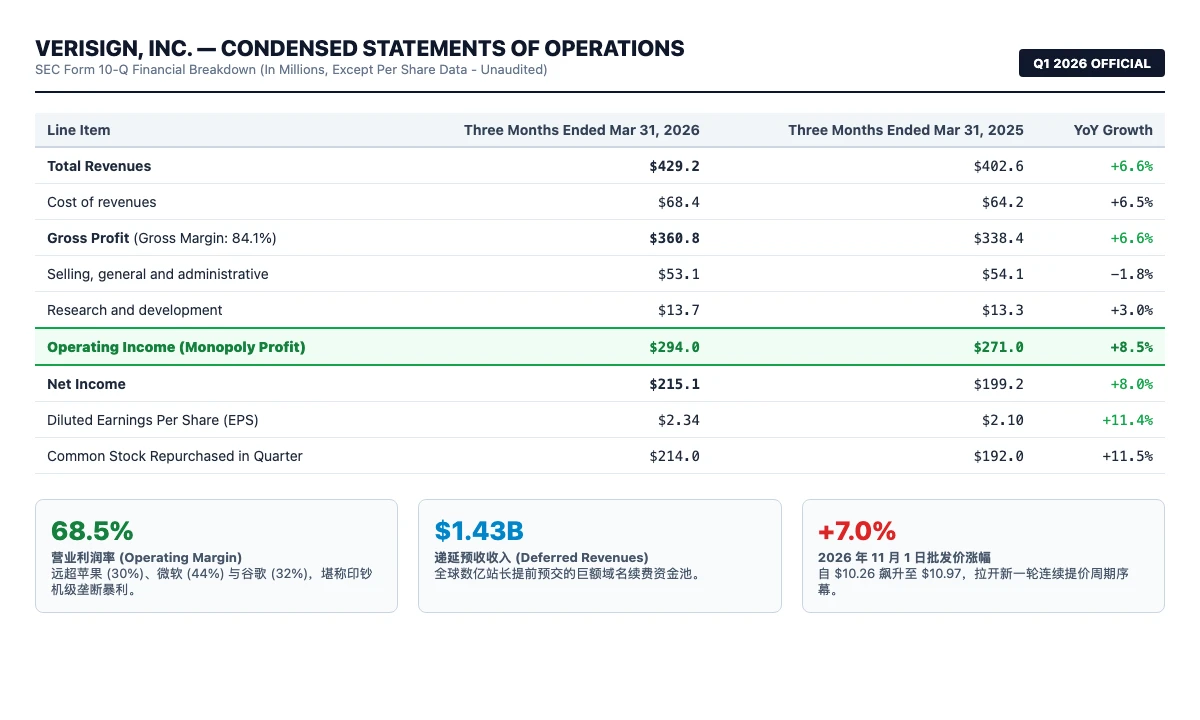Select the $271.0 operating income value
Viewport: 1200px width, 720px height.
(x=998, y=347)
